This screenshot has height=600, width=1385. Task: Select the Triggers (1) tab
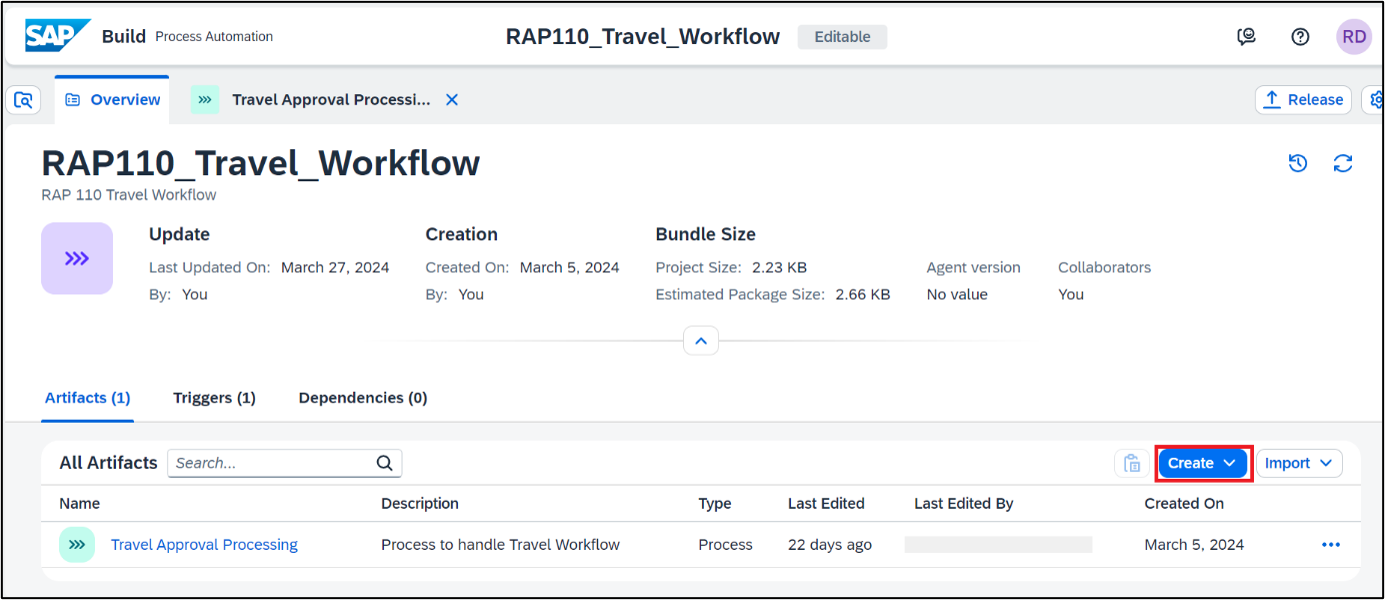point(214,398)
